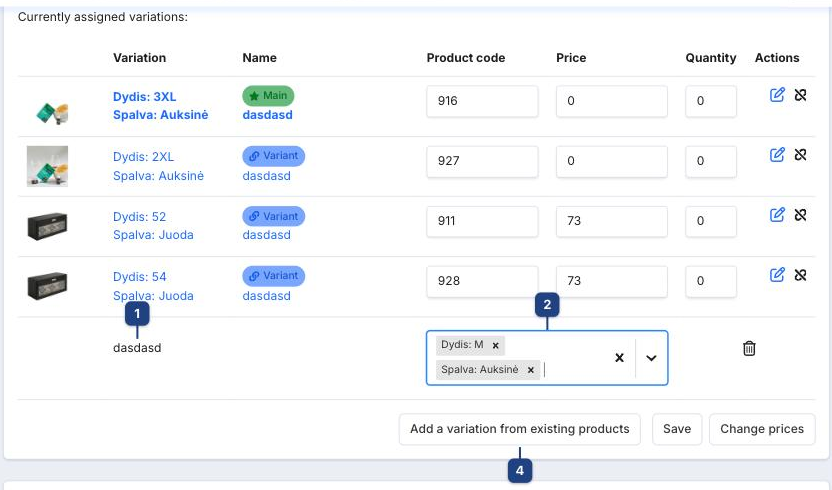
Task: Open Spalva: Auksinė link under Dydis: 3XL
Action: coord(160,115)
